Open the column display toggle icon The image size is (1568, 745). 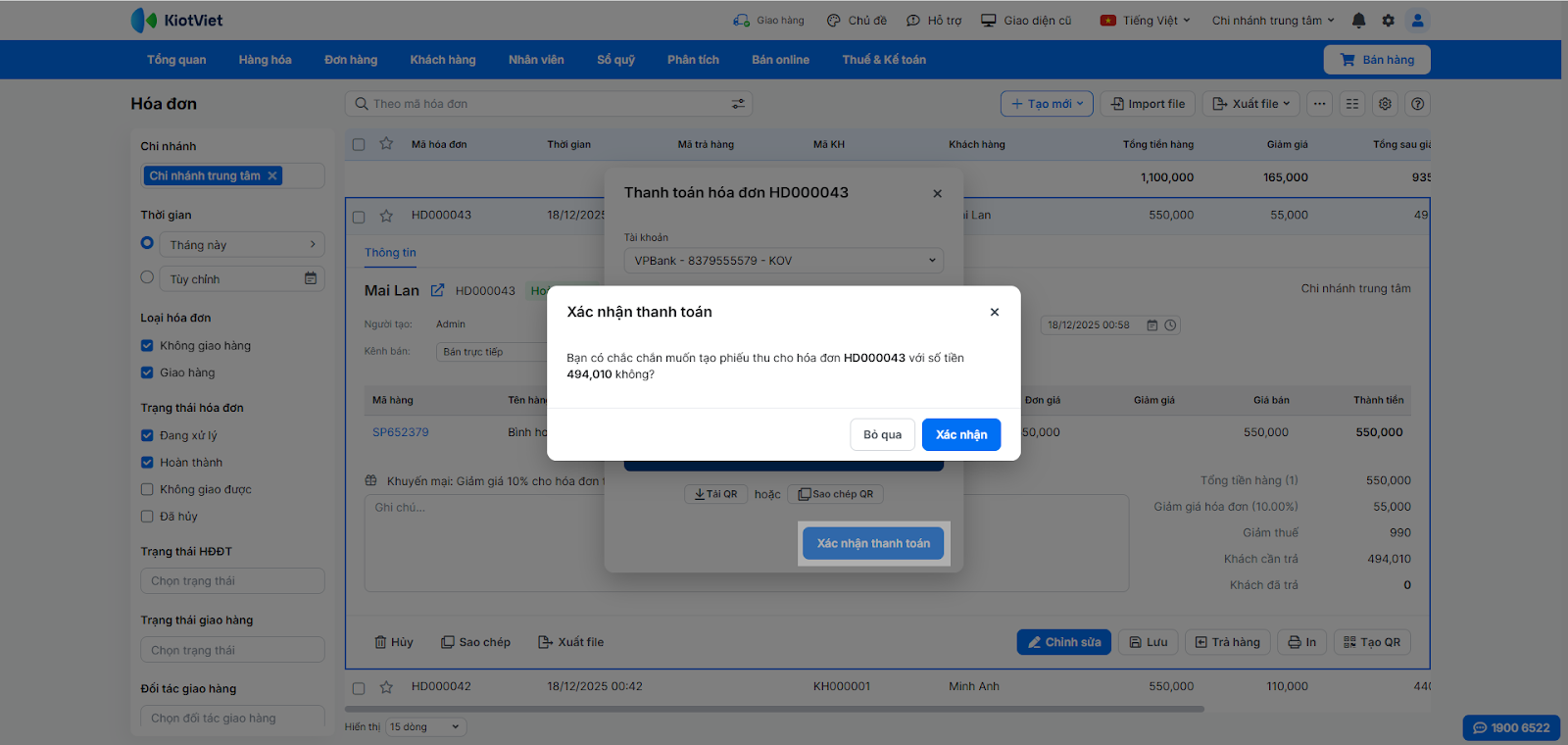(x=1352, y=104)
